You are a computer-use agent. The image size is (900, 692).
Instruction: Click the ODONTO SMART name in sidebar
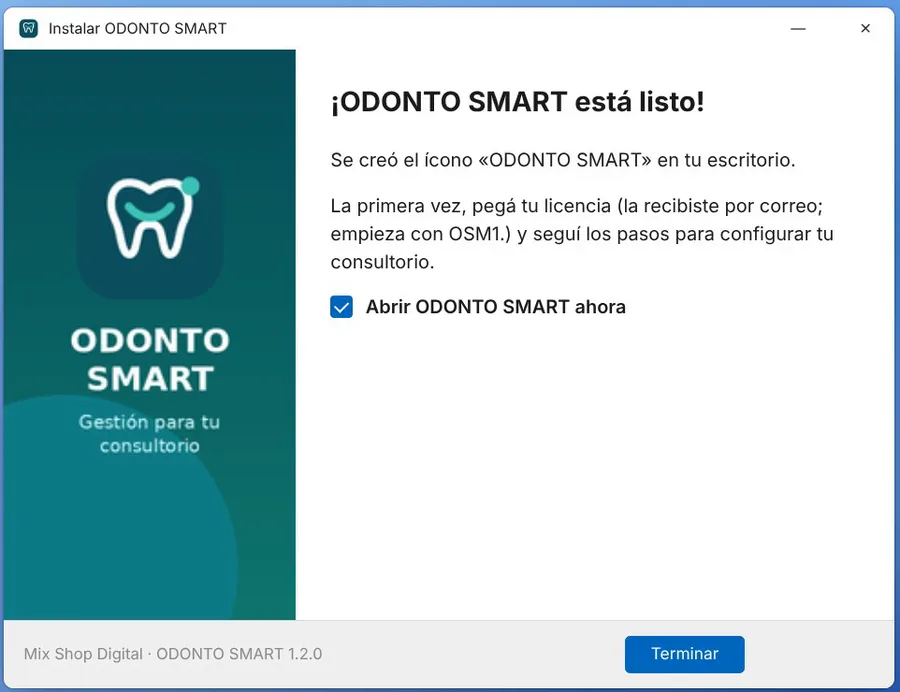coord(150,359)
